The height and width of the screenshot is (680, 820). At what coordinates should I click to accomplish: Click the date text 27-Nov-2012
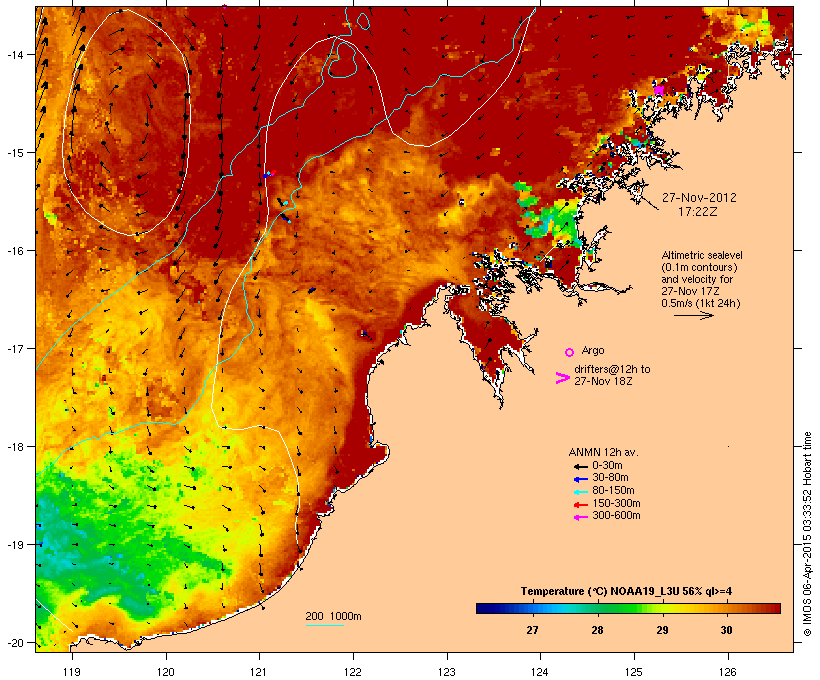click(699, 198)
